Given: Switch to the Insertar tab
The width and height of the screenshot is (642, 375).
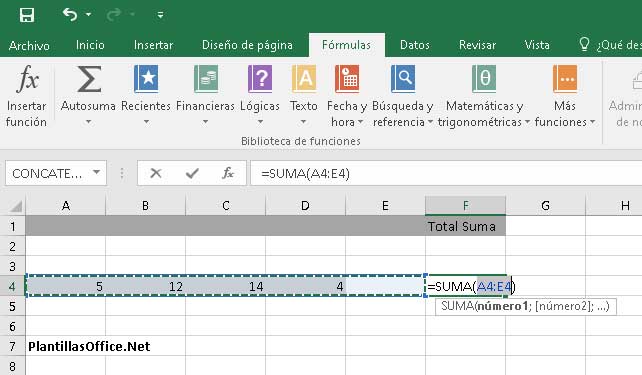Looking at the screenshot, I should point(154,45).
